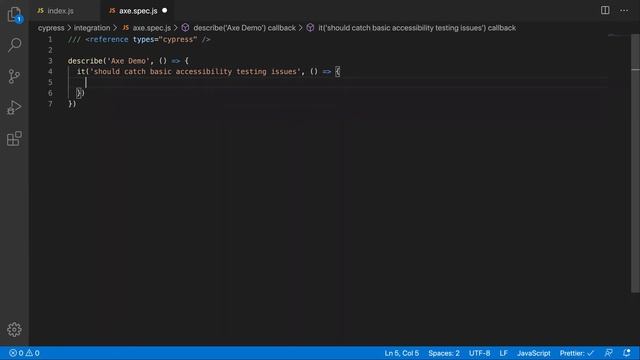Click the cypress breadcrumb
Viewport: 640px width, 360px height.
tap(51, 28)
